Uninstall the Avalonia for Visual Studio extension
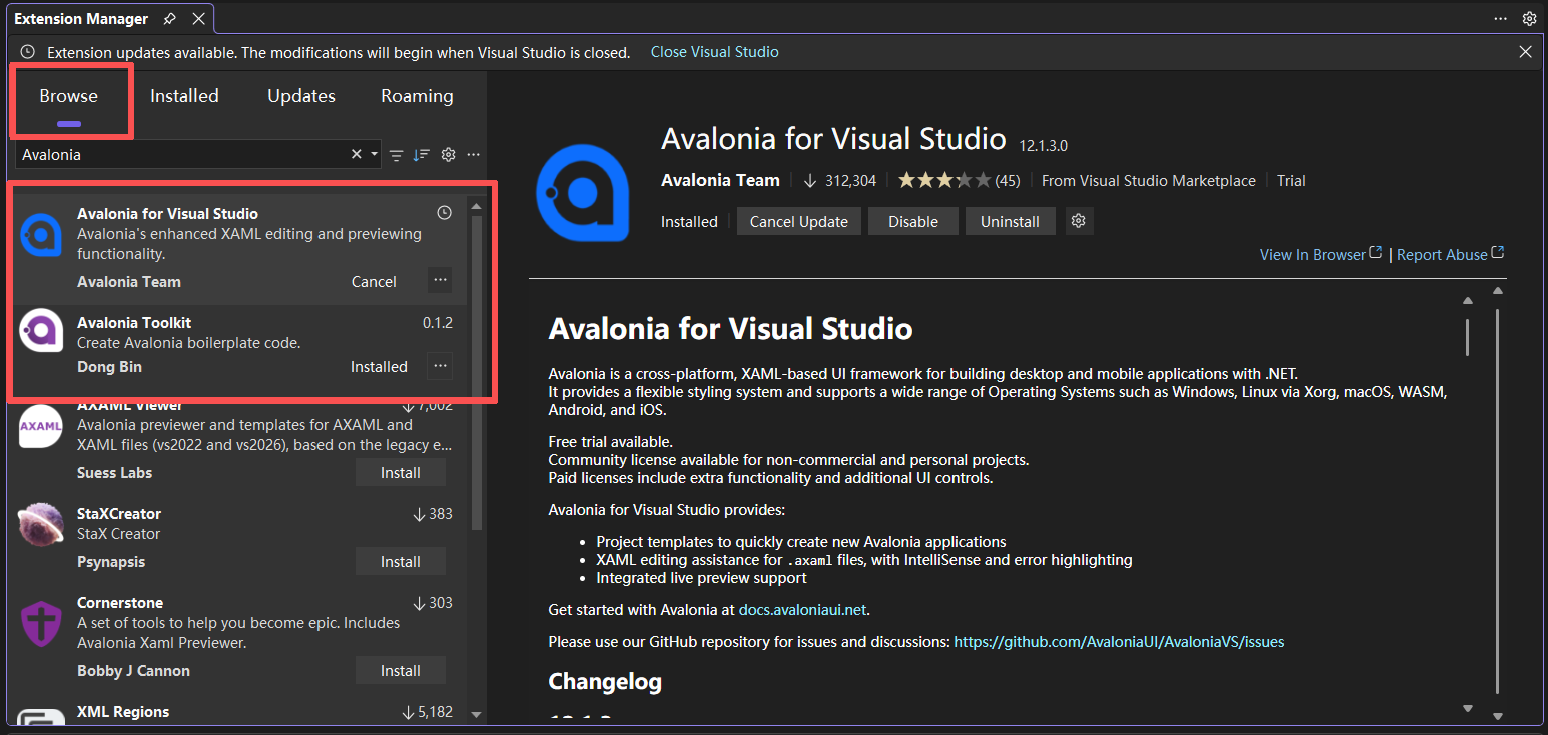The image size is (1548, 735). tap(1010, 222)
